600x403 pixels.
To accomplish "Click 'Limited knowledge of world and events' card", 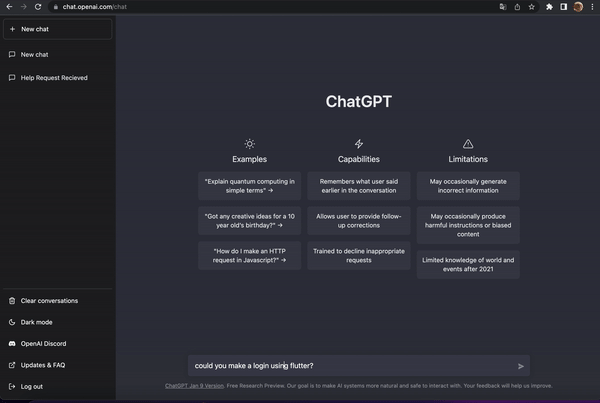I will click(x=468, y=264).
